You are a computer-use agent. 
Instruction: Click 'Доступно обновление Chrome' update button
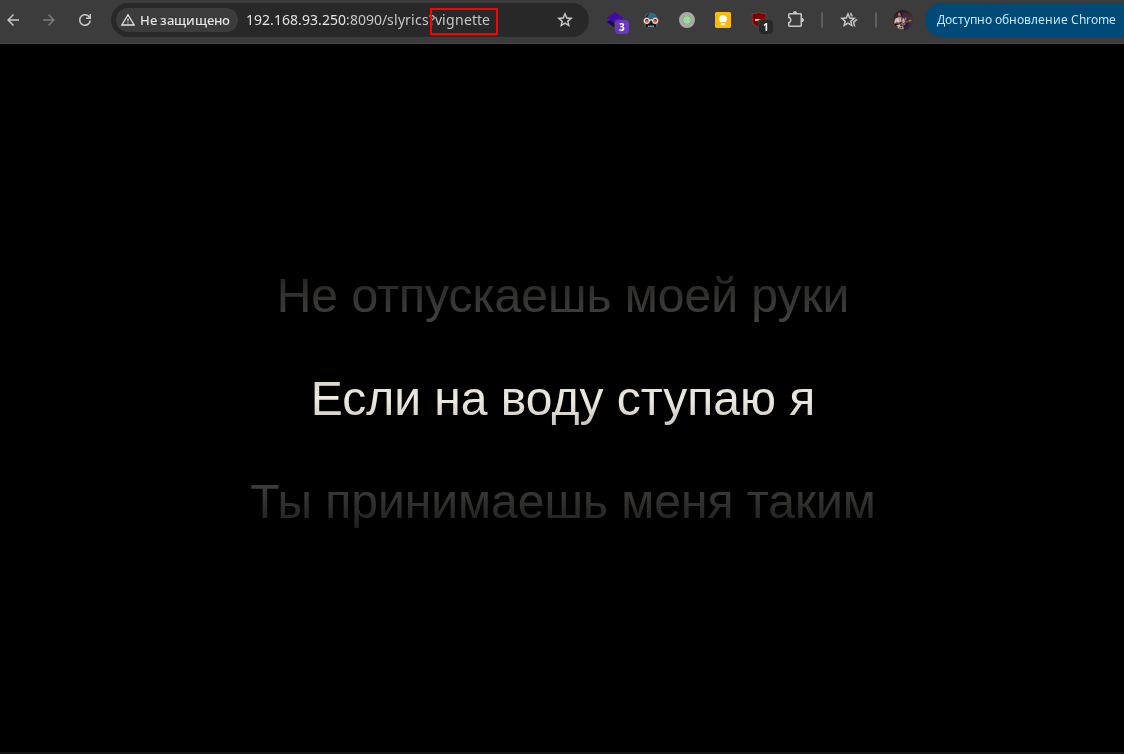(x=1025, y=20)
